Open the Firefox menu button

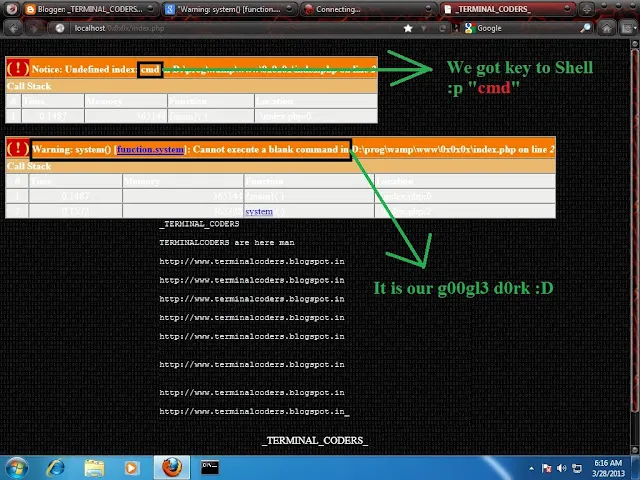pyautogui.click(x=12, y=9)
